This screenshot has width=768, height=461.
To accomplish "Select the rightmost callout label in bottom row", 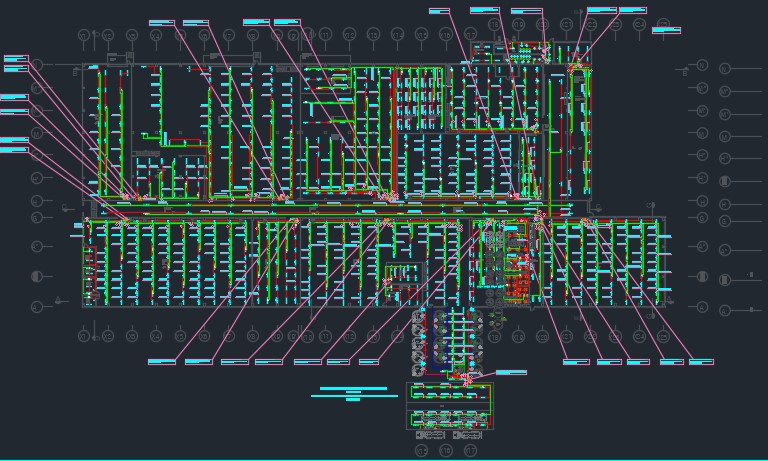I will pyautogui.click(x=700, y=362).
